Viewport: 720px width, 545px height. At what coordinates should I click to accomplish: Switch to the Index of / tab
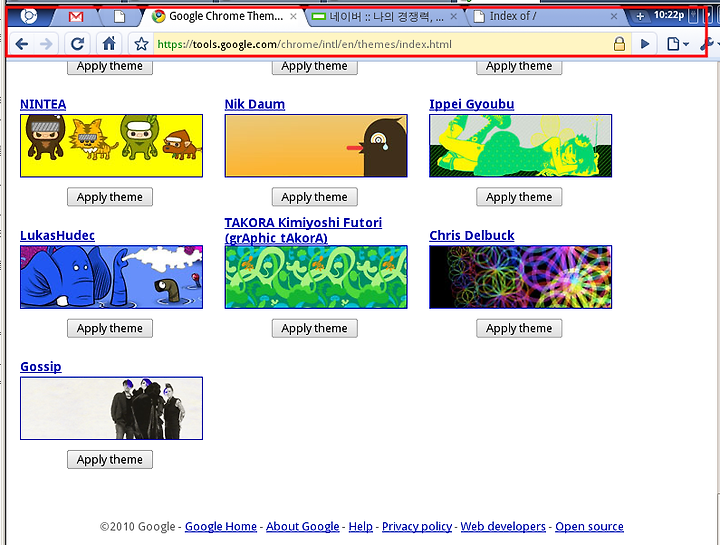click(546, 17)
